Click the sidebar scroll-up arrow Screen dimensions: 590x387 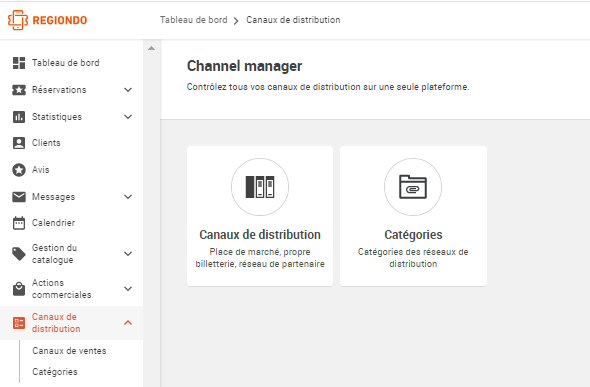click(x=152, y=48)
